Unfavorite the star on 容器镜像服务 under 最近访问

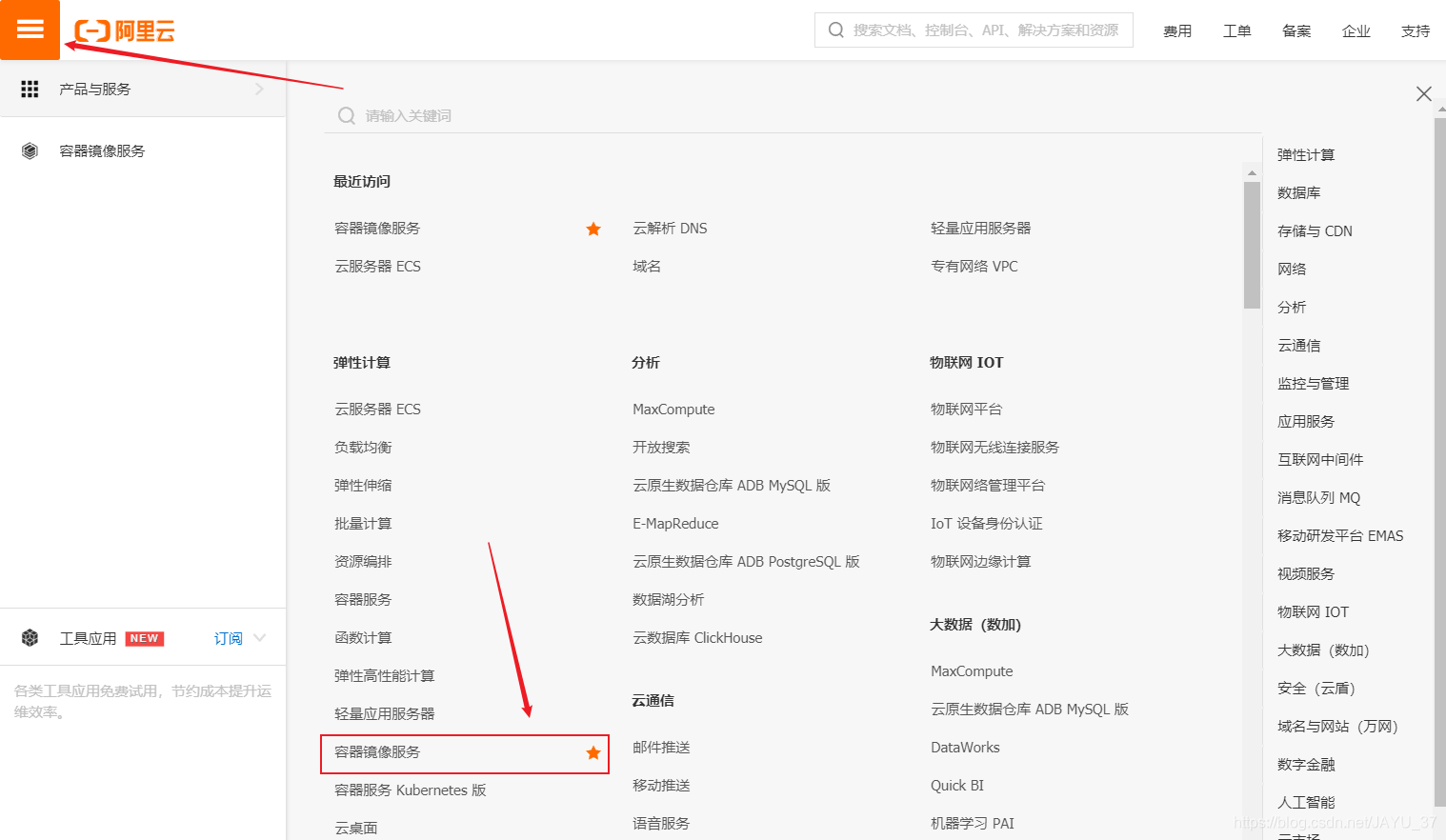point(593,229)
